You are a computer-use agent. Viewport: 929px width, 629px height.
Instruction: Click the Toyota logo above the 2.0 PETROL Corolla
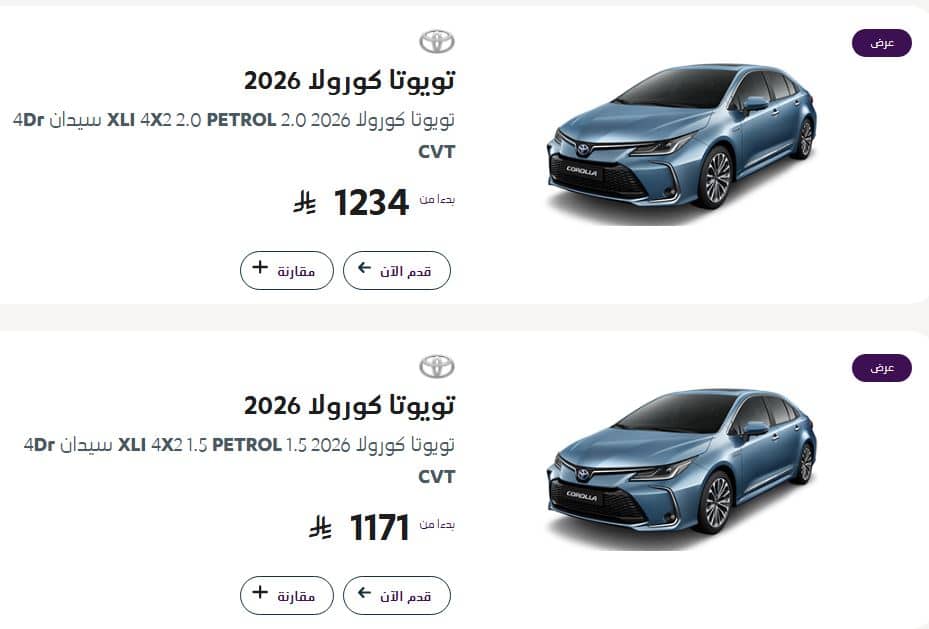tap(436, 42)
